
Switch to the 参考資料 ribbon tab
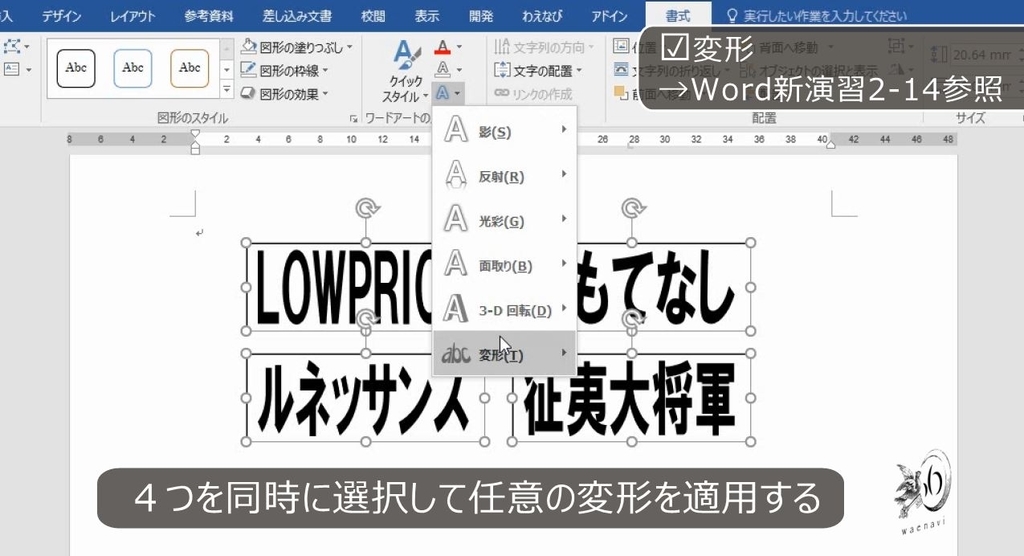pyautogui.click(x=208, y=16)
